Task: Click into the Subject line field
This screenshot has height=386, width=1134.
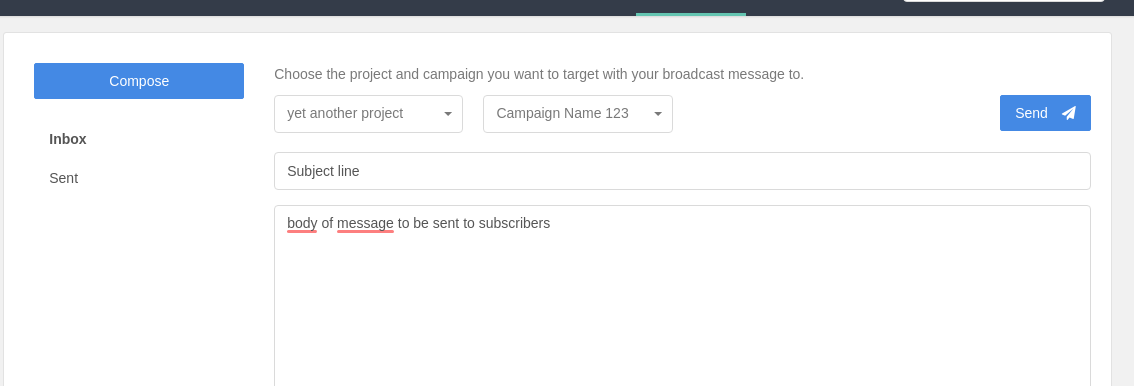Action: click(x=682, y=171)
